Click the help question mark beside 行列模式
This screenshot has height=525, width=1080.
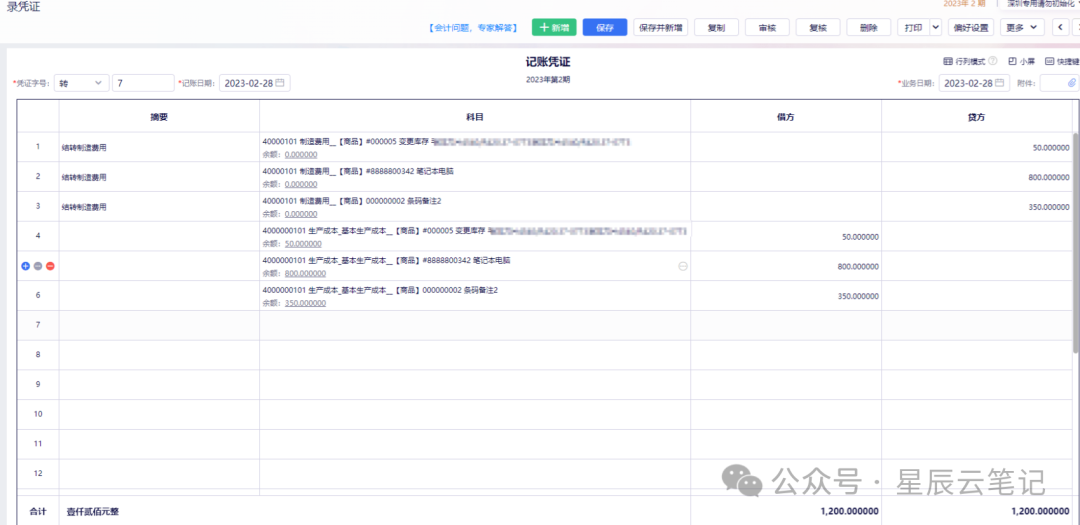pyautogui.click(x=993, y=61)
